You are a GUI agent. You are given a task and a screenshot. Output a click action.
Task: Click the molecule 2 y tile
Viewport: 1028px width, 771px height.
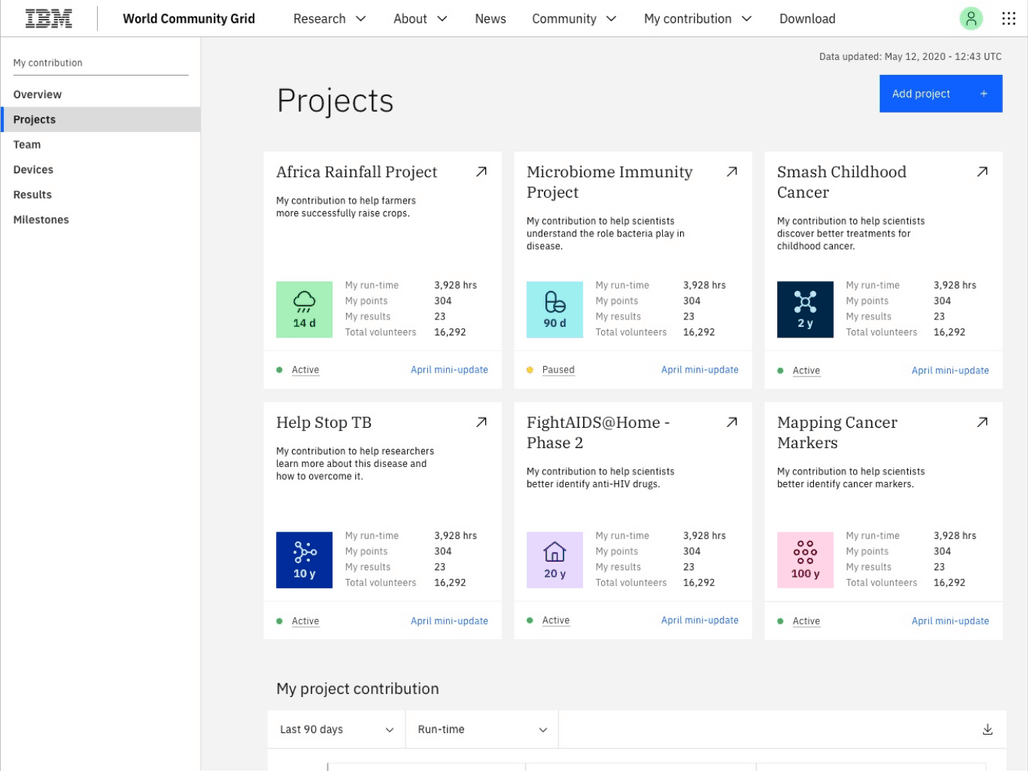pos(805,309)
